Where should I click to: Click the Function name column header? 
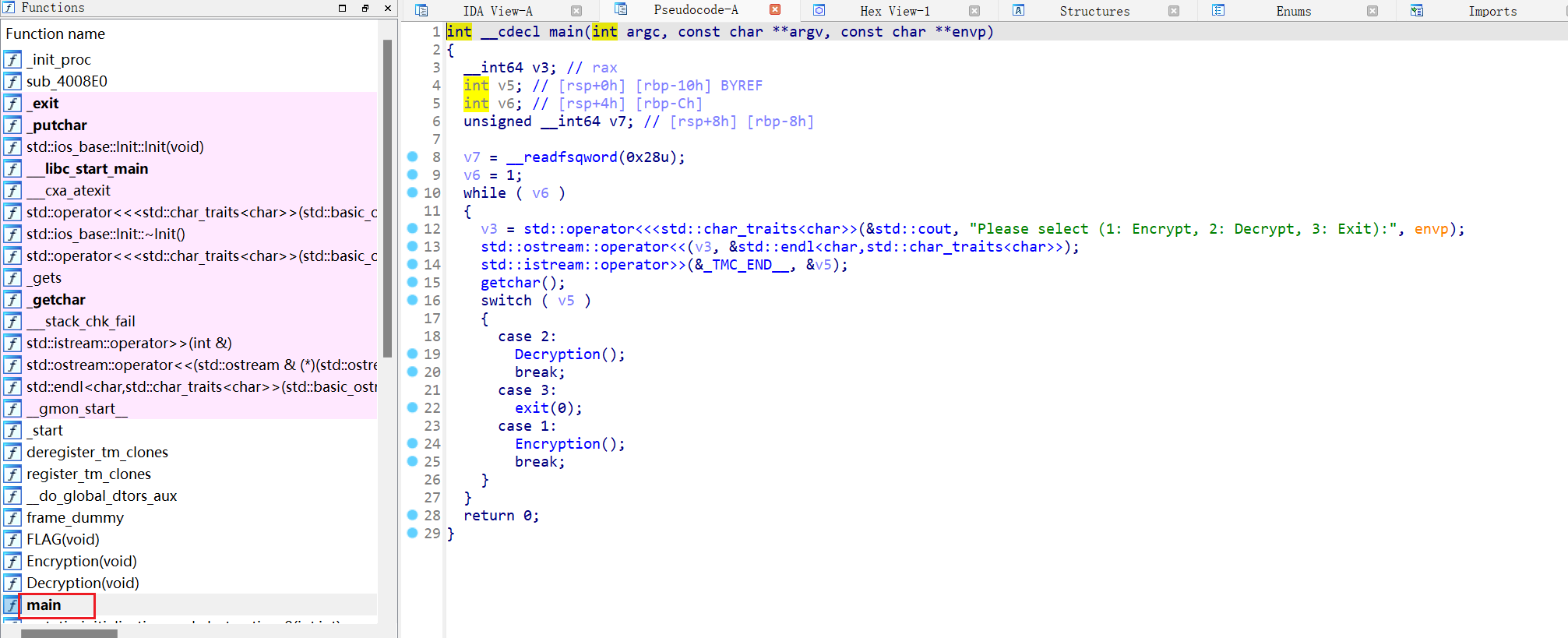tap(55, 33)
